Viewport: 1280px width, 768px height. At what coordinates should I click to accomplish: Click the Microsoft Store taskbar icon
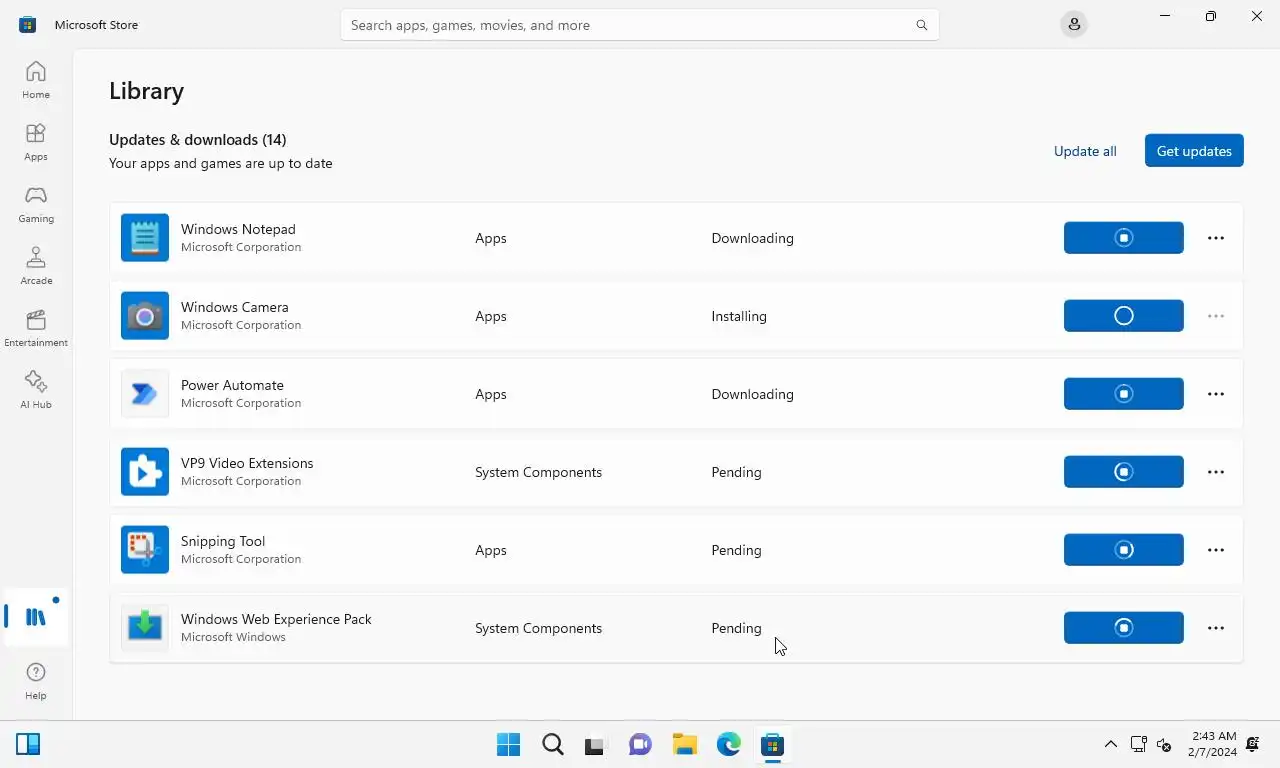772,744
